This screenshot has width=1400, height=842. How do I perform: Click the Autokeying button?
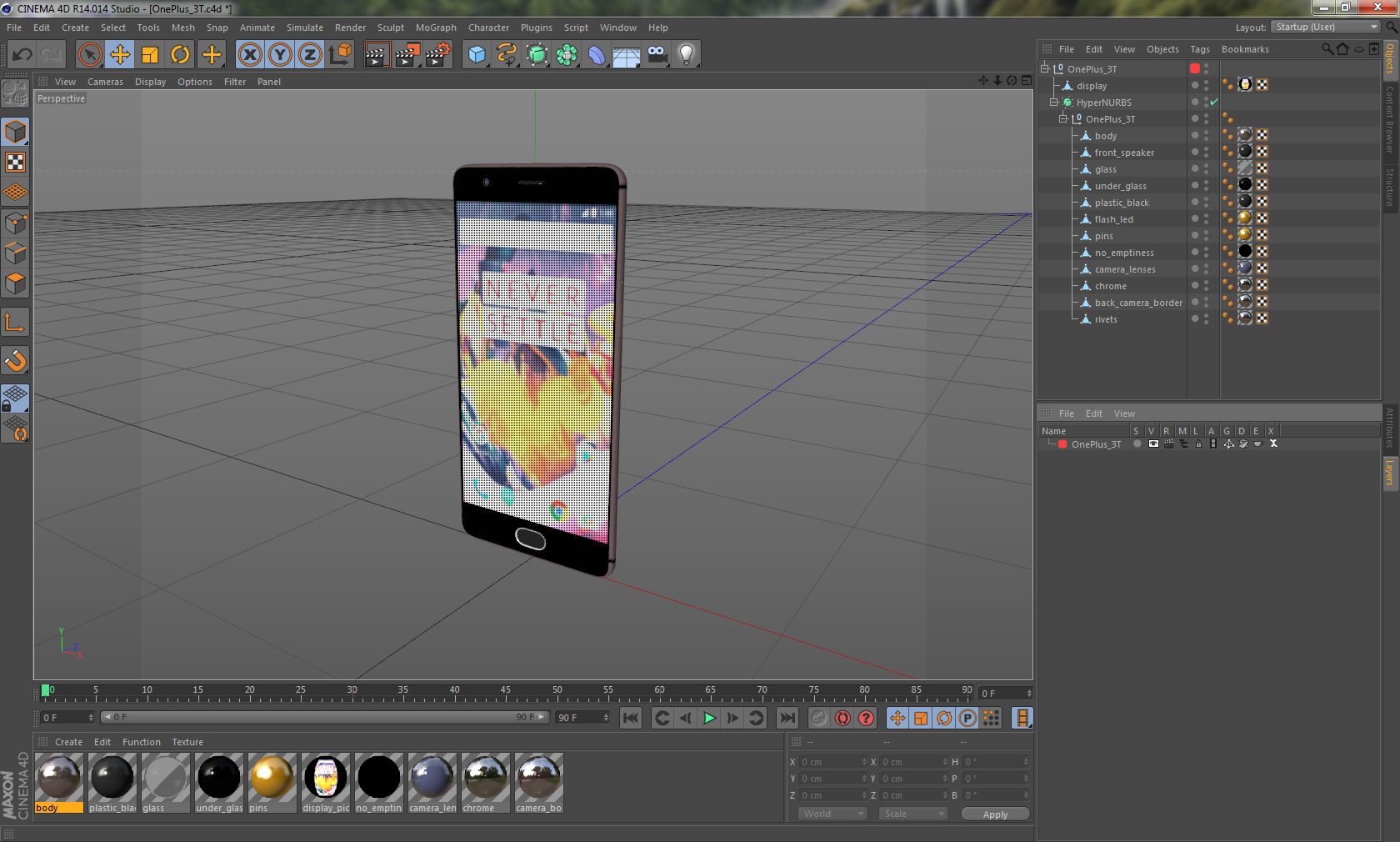pos(842,718)
